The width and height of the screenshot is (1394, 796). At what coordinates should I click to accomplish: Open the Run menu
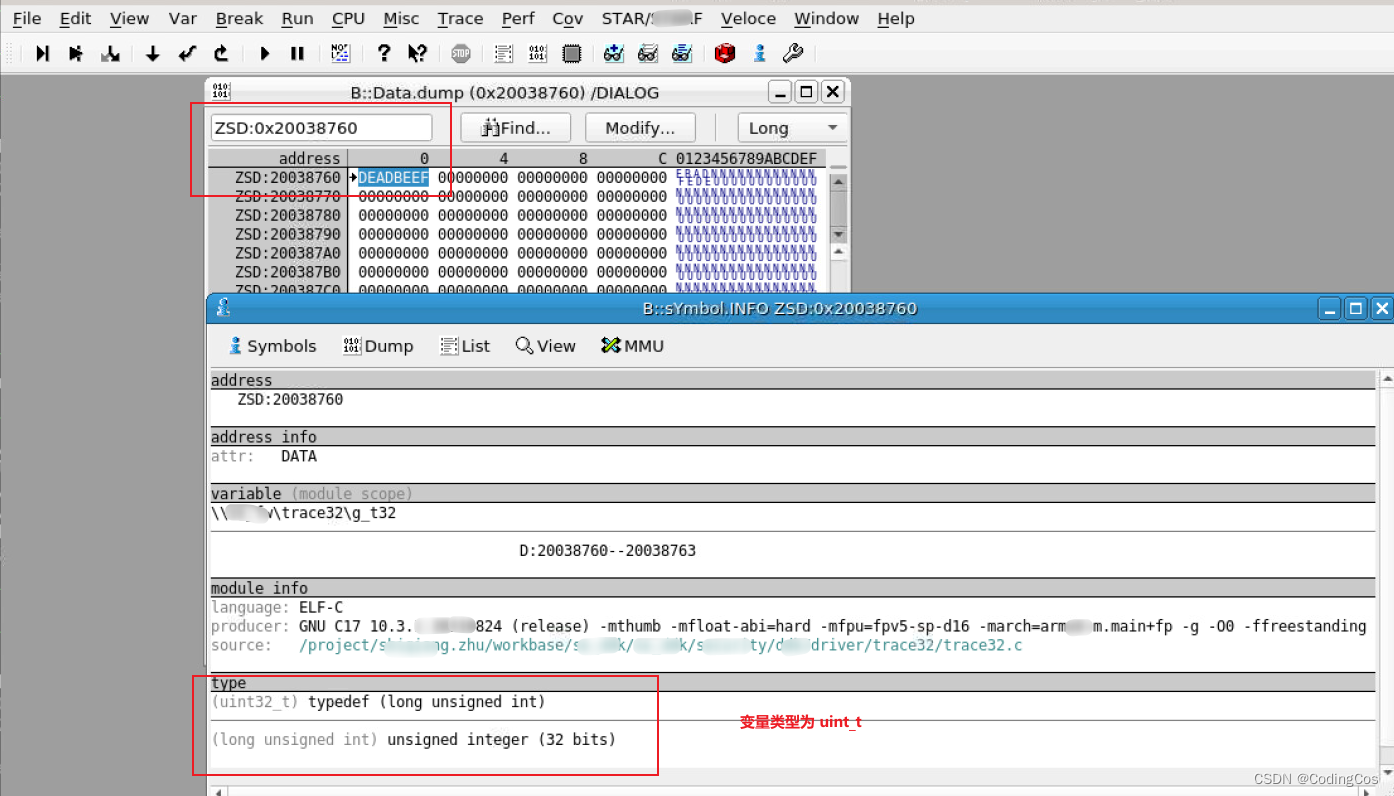297,18
